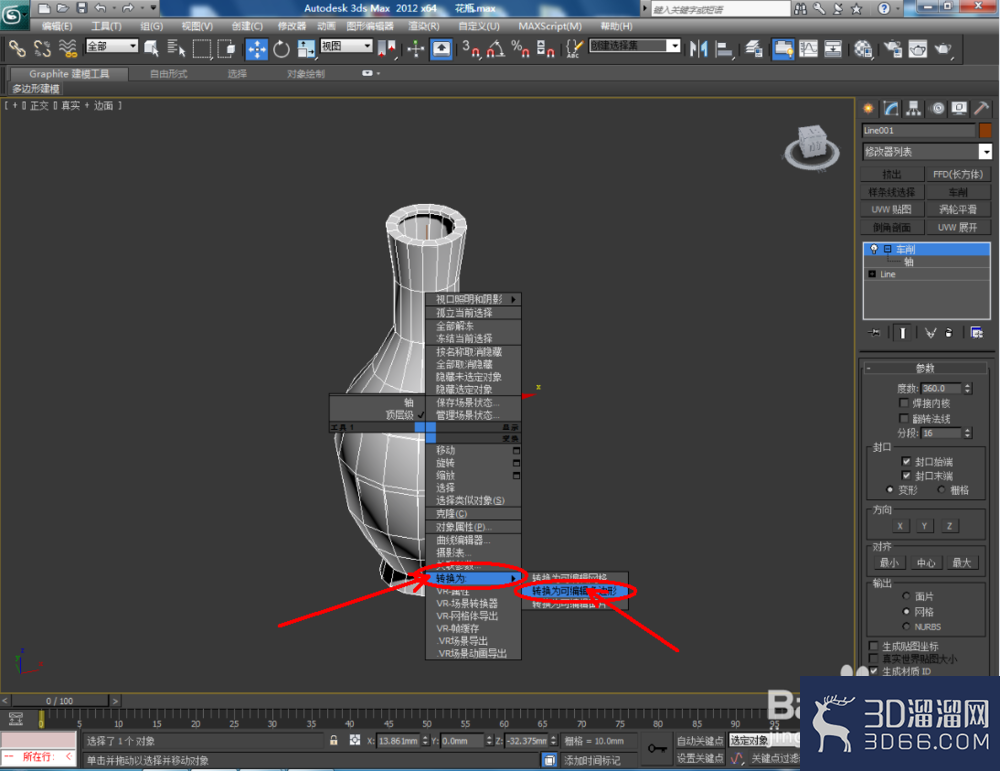
Task: Open the Layer Manager icon
Action: [x=754, y=48]
